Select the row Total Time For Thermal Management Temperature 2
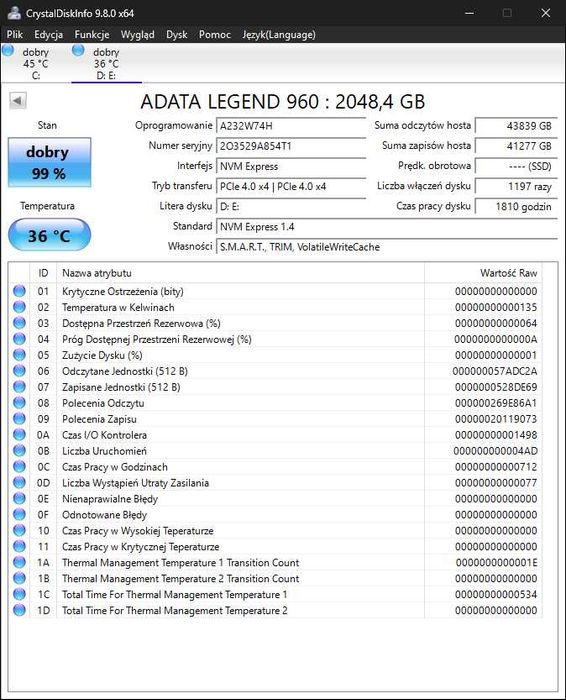The image size is (566, 700). click(275, 610)
